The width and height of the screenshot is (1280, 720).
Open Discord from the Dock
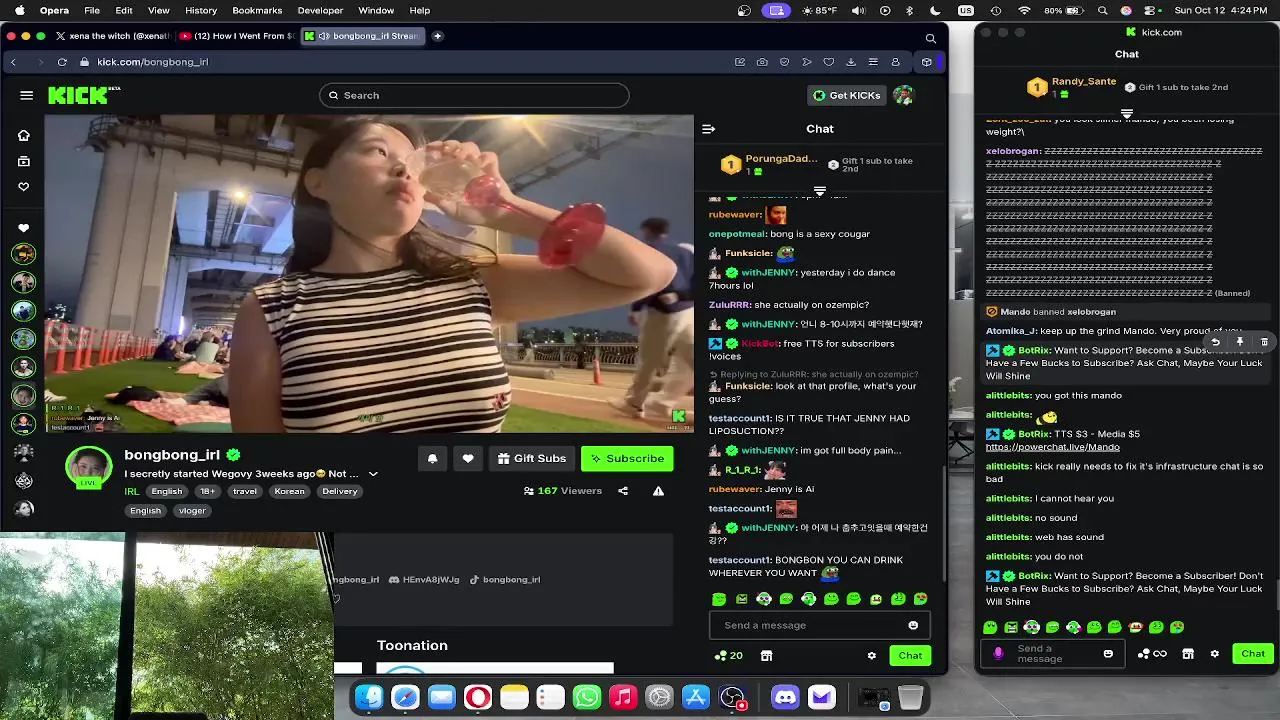[x=786, y=697]
